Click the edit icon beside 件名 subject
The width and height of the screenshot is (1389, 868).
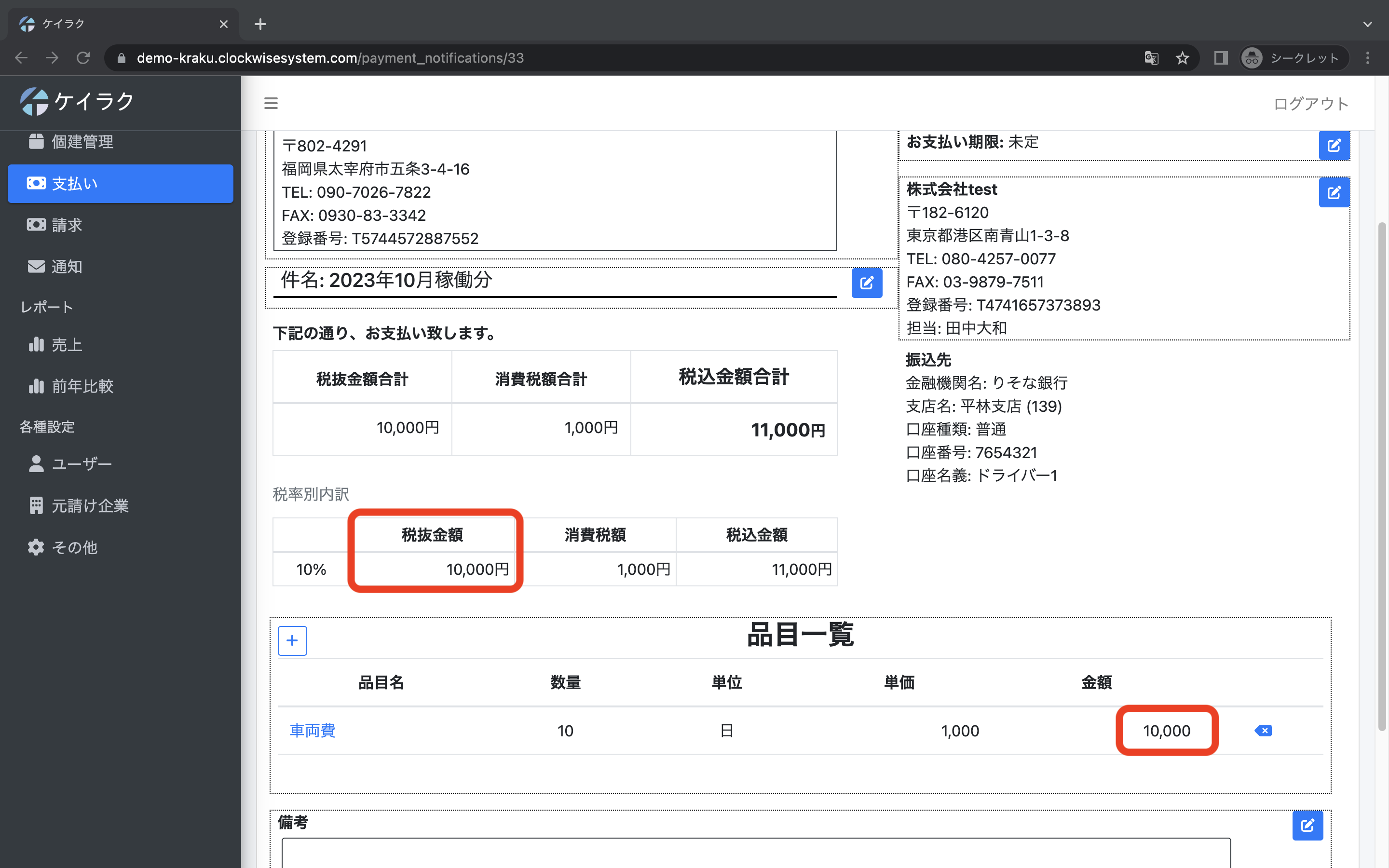tap(866, 283)
